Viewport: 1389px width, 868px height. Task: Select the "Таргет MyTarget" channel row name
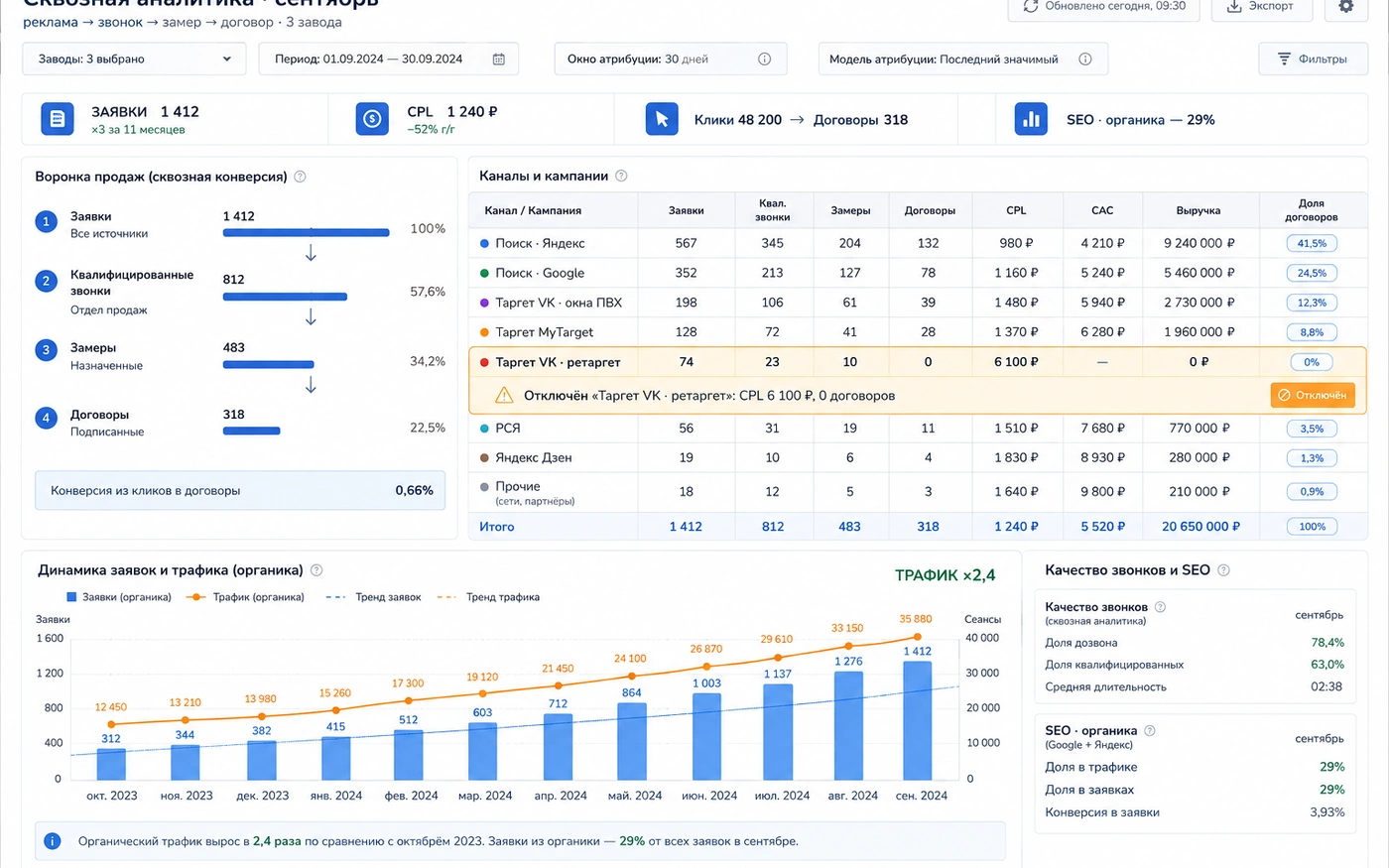click(545, 332)
